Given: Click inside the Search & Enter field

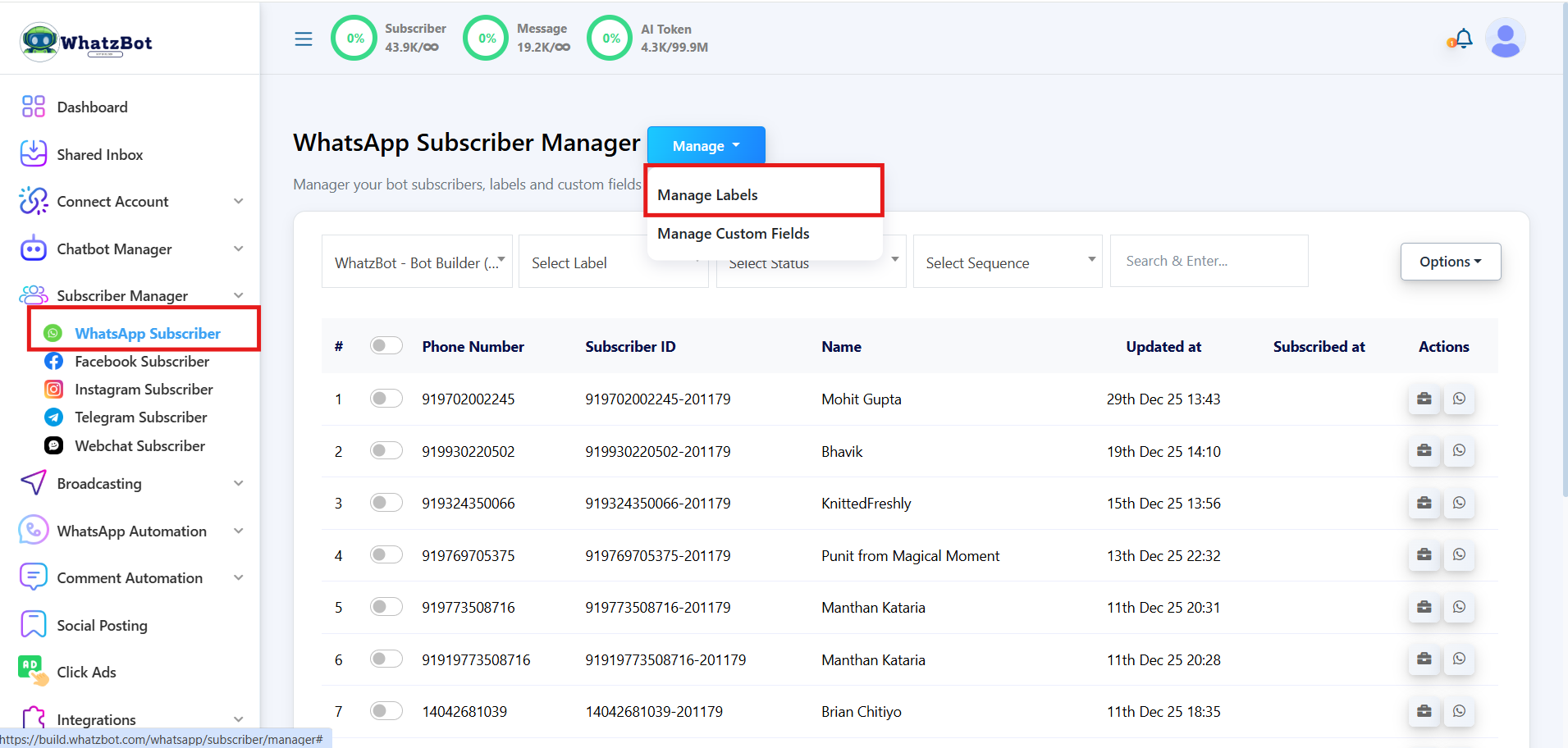Looking at the screenshot, I should pyautogui.click(x=1209, y=261).
